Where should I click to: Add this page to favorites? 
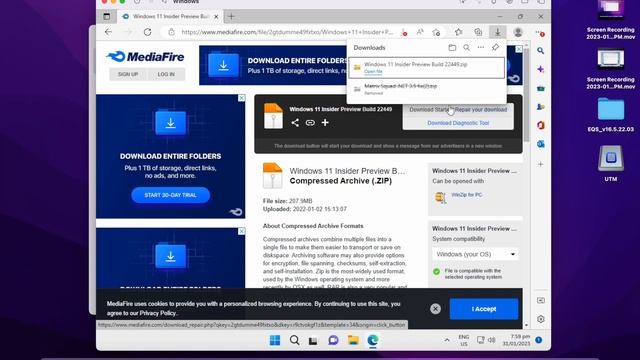436,32
